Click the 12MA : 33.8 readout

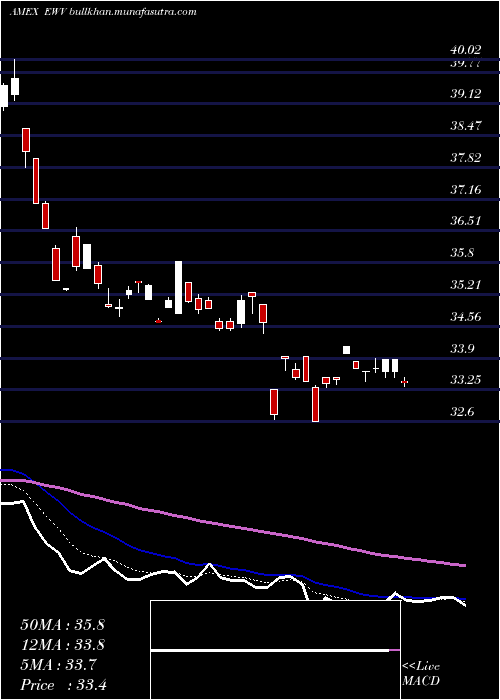(x=62, y=645)
